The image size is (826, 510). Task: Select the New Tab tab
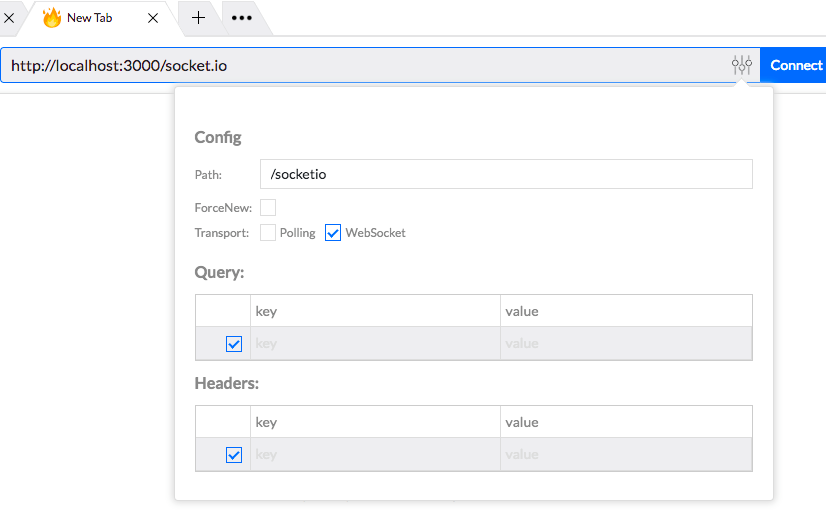(x=95, y=18)
